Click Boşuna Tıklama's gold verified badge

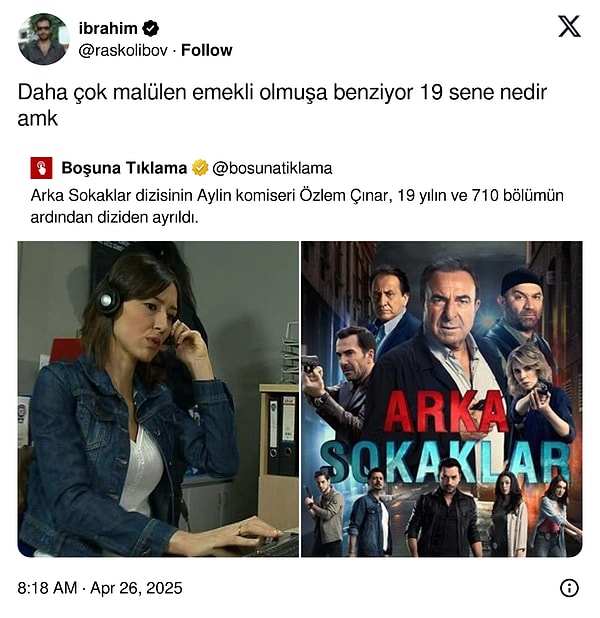click(200, 168)
